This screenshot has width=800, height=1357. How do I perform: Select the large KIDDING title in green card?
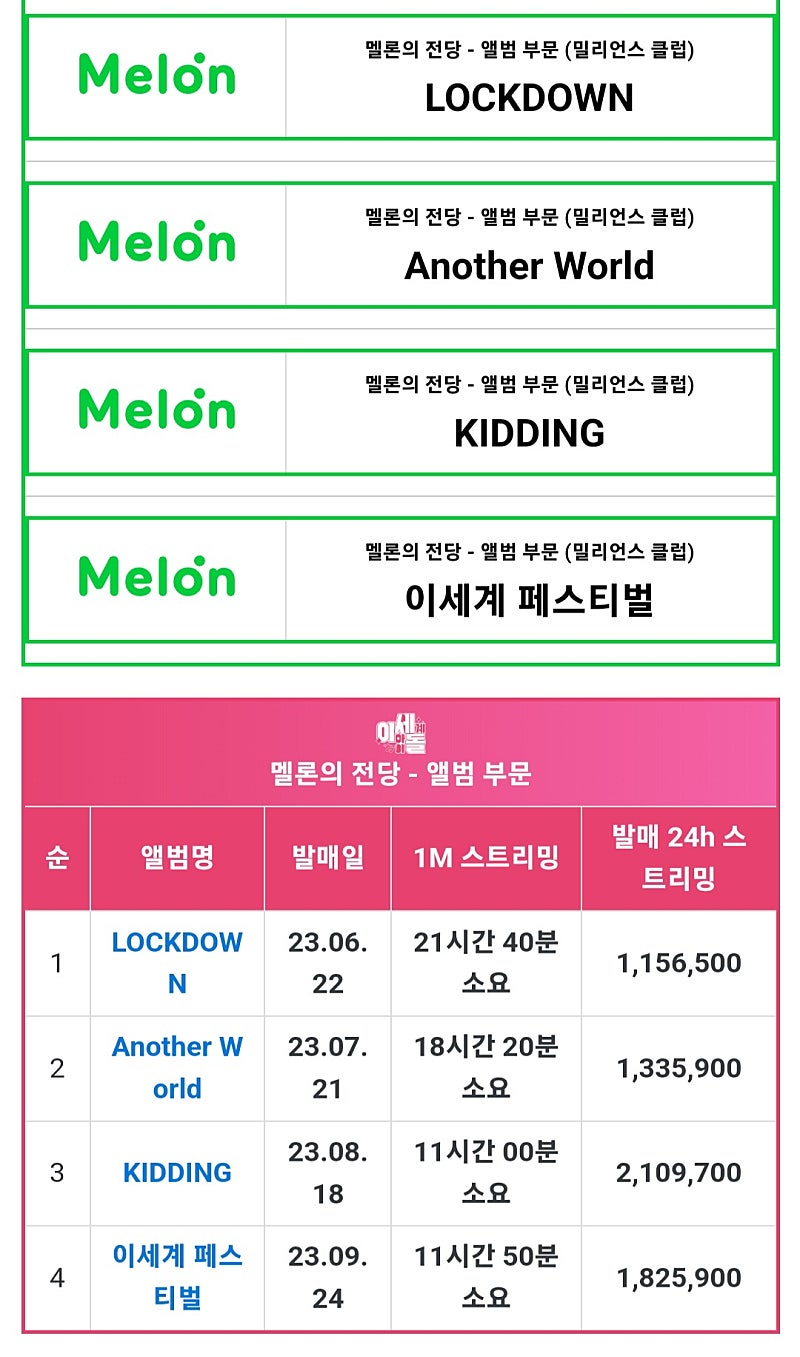point(529,433)
